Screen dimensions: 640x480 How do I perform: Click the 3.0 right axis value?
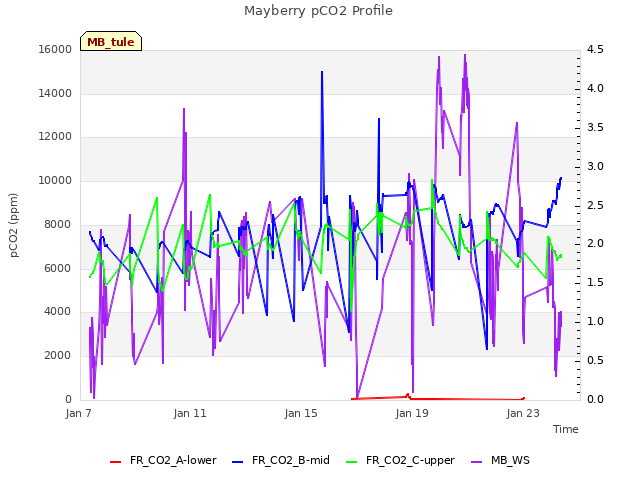point(595,167)
